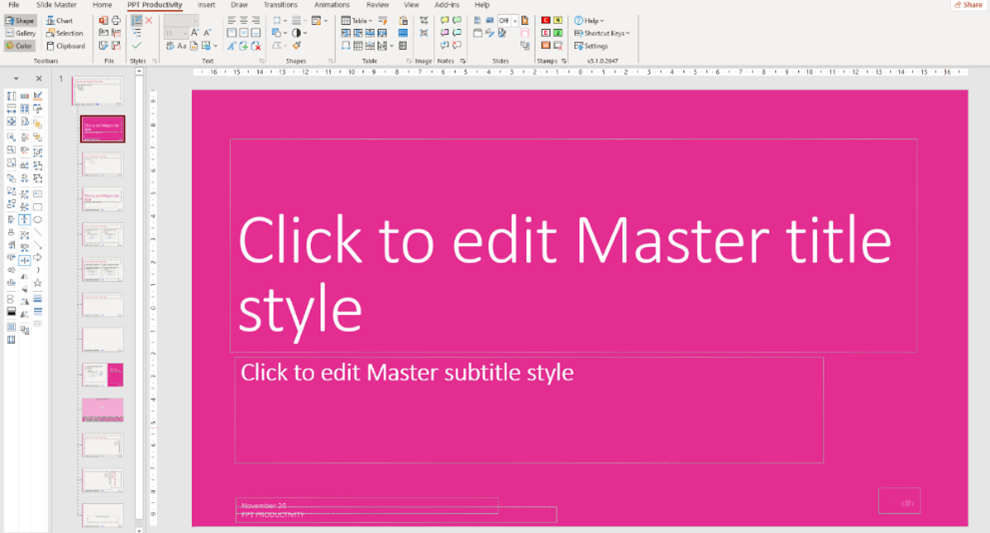Viewport: 990px width, 533px height.
Task: Click the printer icon in File group
Action: (x=116, y=21)
